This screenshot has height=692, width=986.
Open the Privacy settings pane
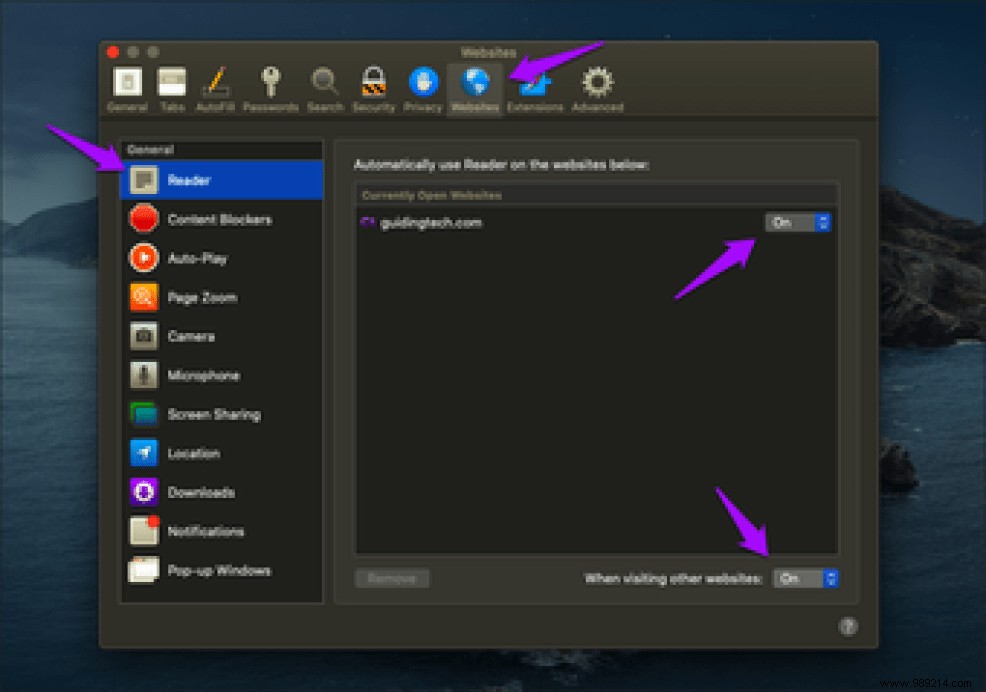pyautogui.click(x=422, y=85)
